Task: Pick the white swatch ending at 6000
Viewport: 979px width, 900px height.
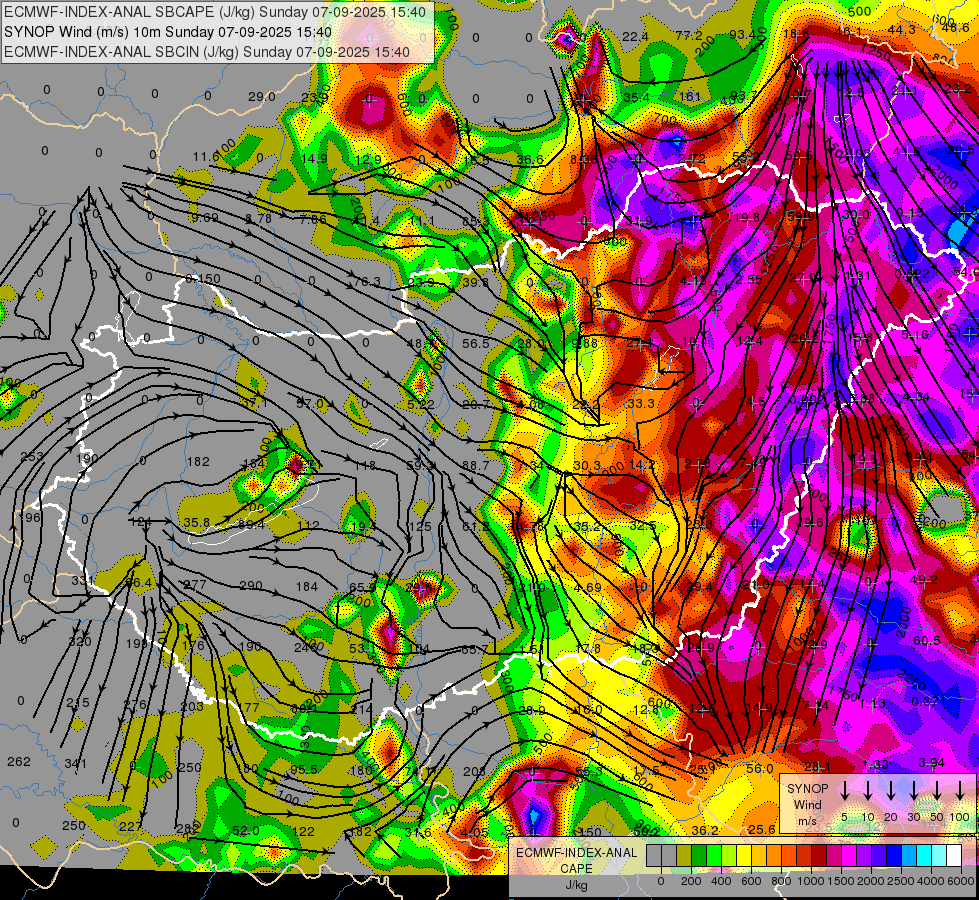Action: [954, 856]
